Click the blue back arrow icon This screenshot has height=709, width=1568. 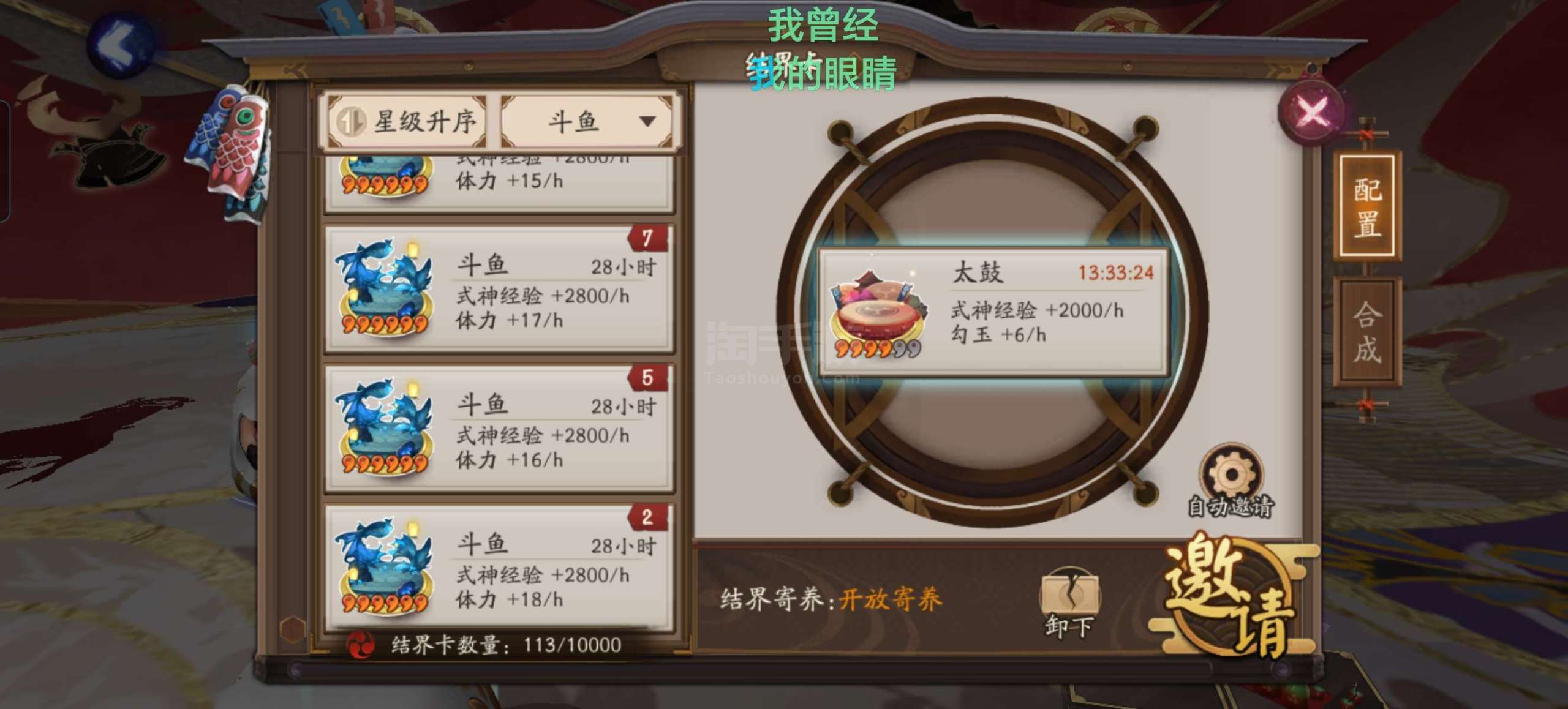[120, 45]
